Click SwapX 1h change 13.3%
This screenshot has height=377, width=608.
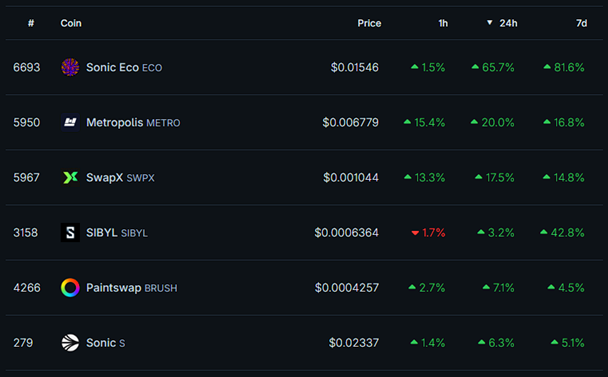point(425,178)
